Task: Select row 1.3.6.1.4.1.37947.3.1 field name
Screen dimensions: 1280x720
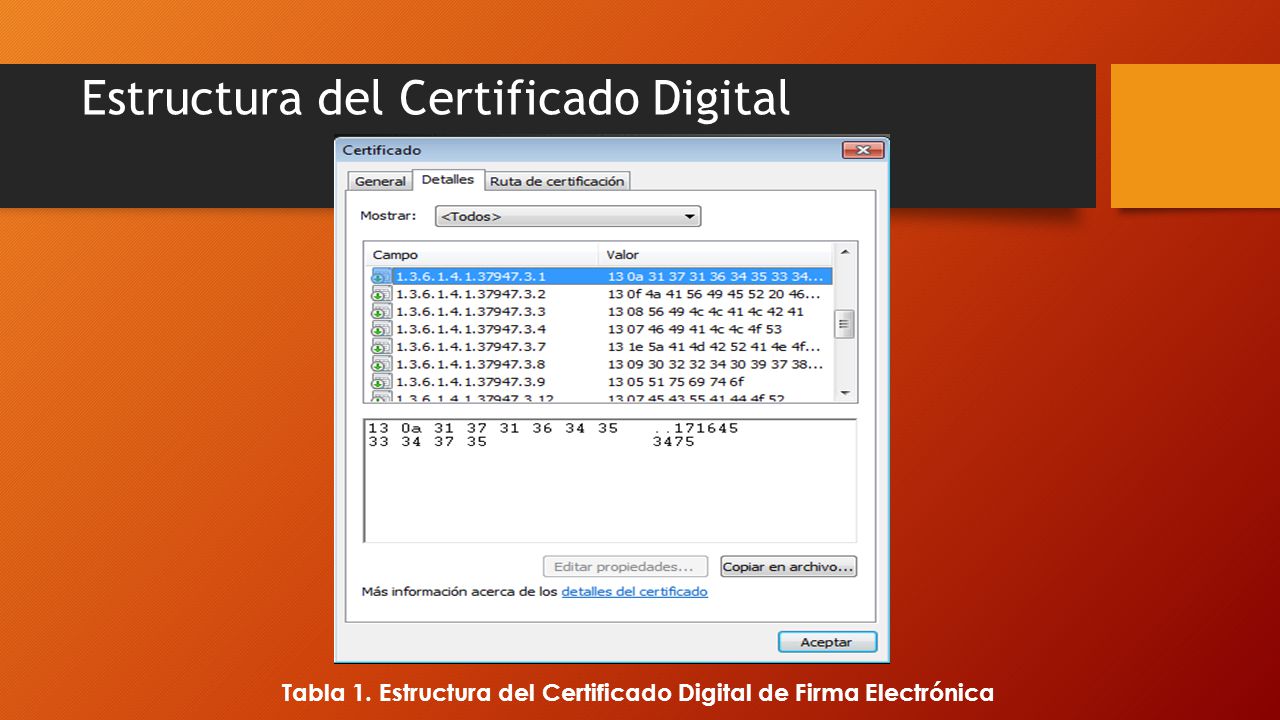Action: click(471, 277)
